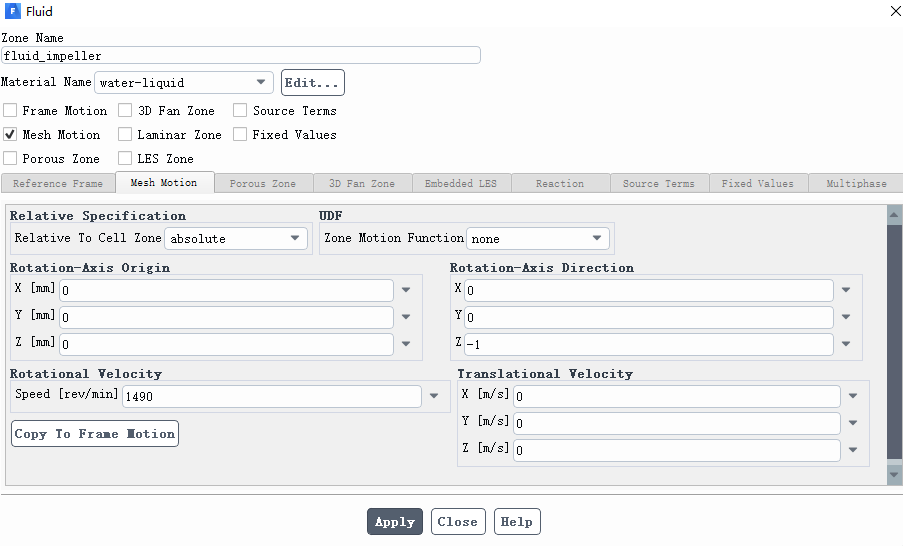903x546 pixels.
Task: Open Rotation-Axis Direction Z options arrow
Action: pos(846,344)
